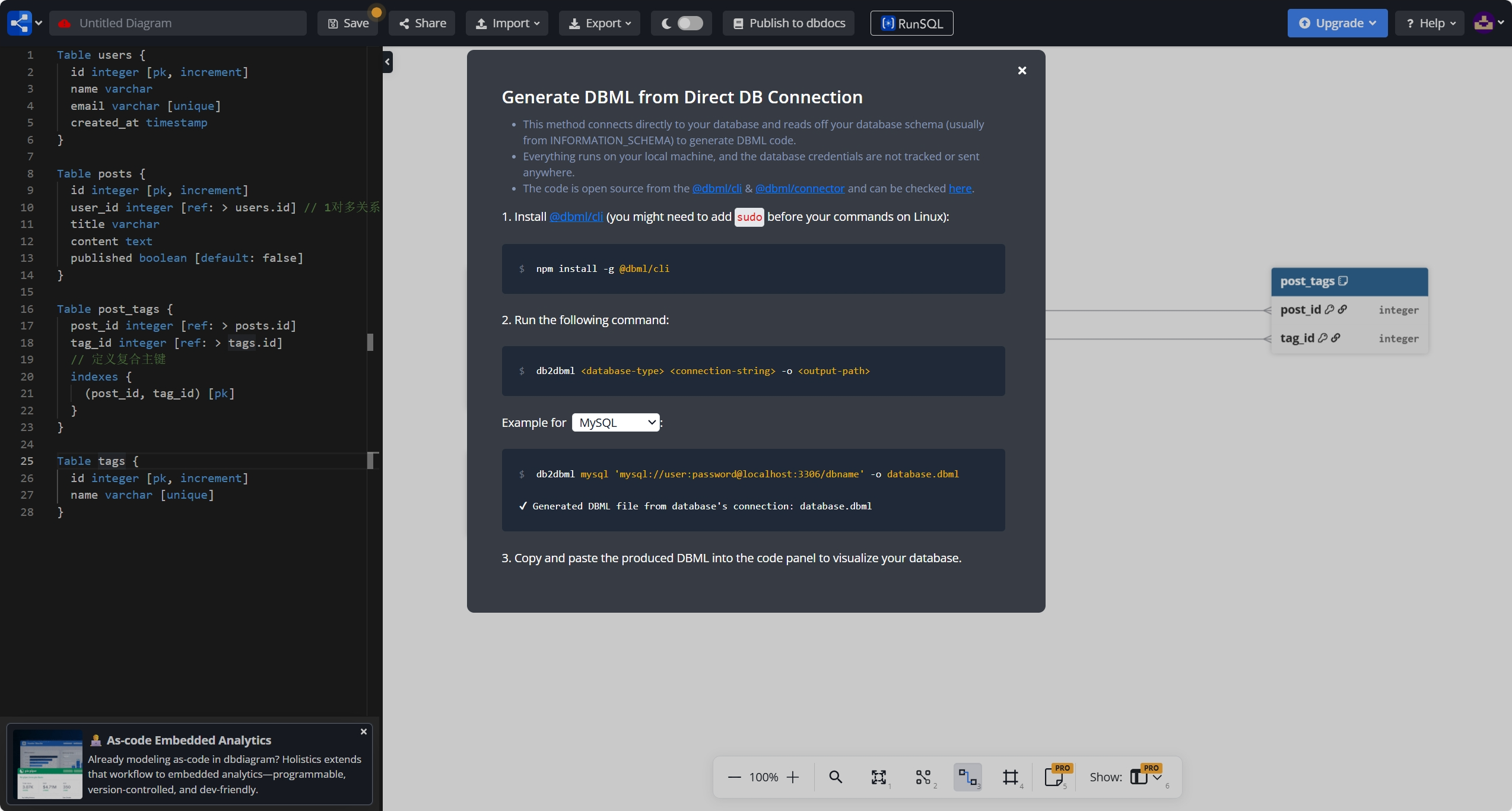Click the fit to screen icon
This screenshot has width=1512, height=811.
(878, 777)
